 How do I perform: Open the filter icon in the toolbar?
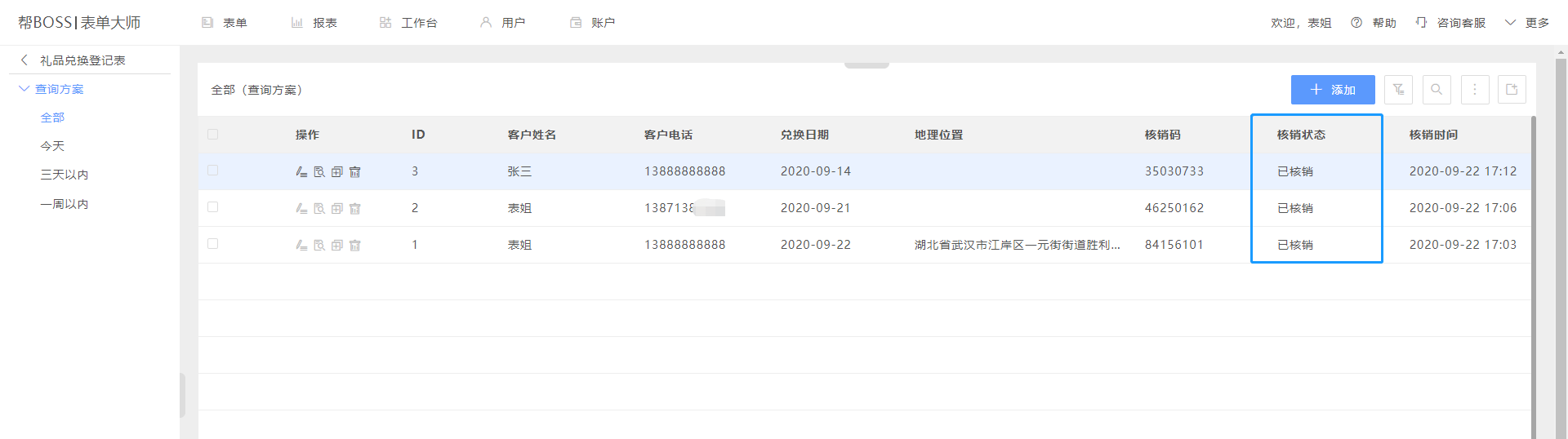1398,90
